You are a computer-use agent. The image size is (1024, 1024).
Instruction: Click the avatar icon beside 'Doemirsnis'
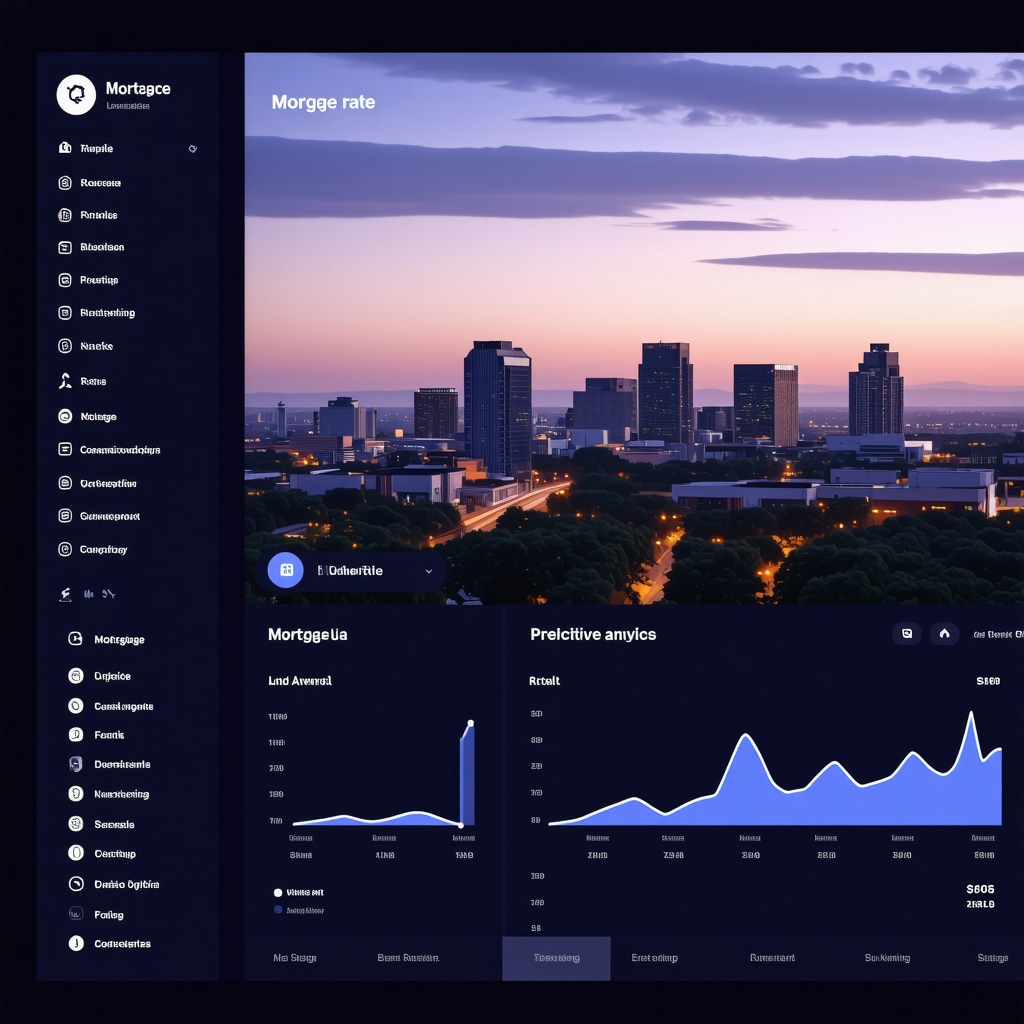[x=76, y=764]
